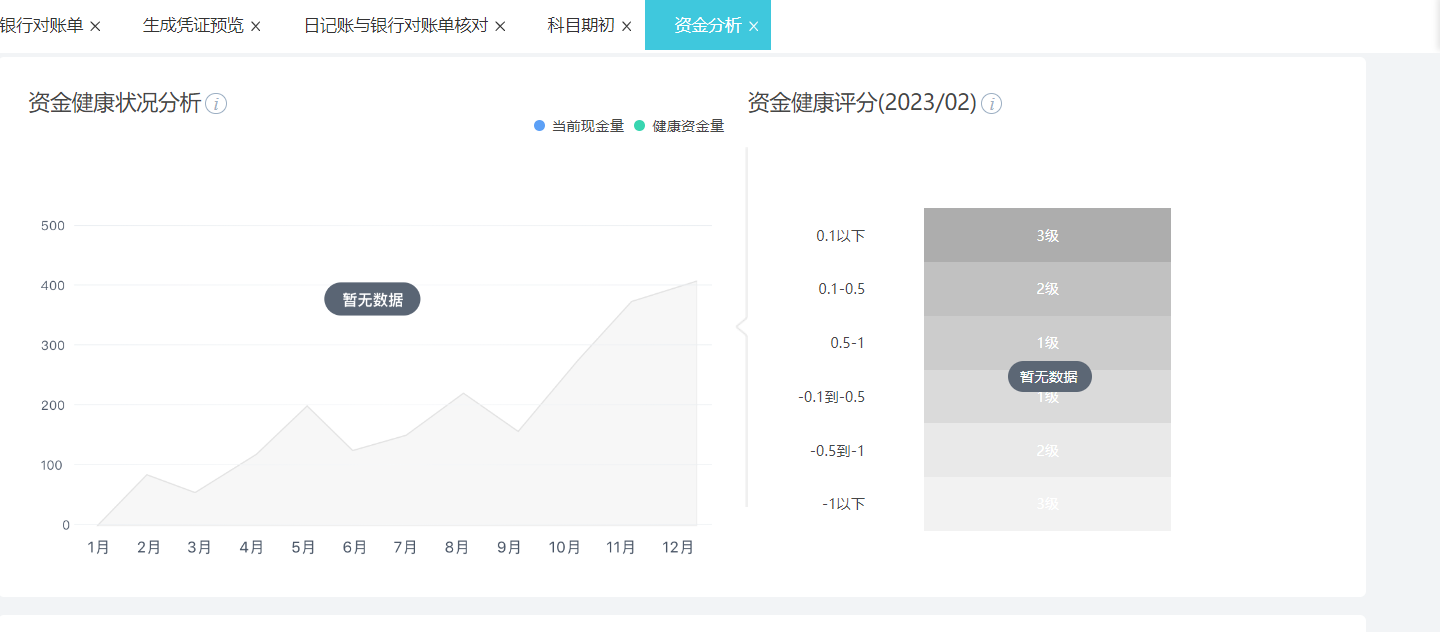
Task: Click the close × on 银行对账单 tab
Action: [93, 26]
